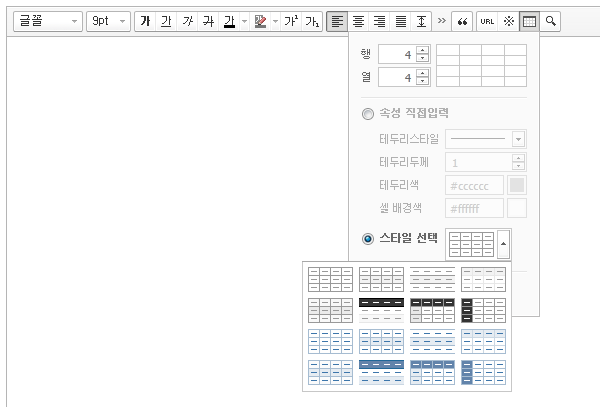Open the 글꼴 font family dropdown
This screenshot has width=600, height=407.
(x=48, y=21)
